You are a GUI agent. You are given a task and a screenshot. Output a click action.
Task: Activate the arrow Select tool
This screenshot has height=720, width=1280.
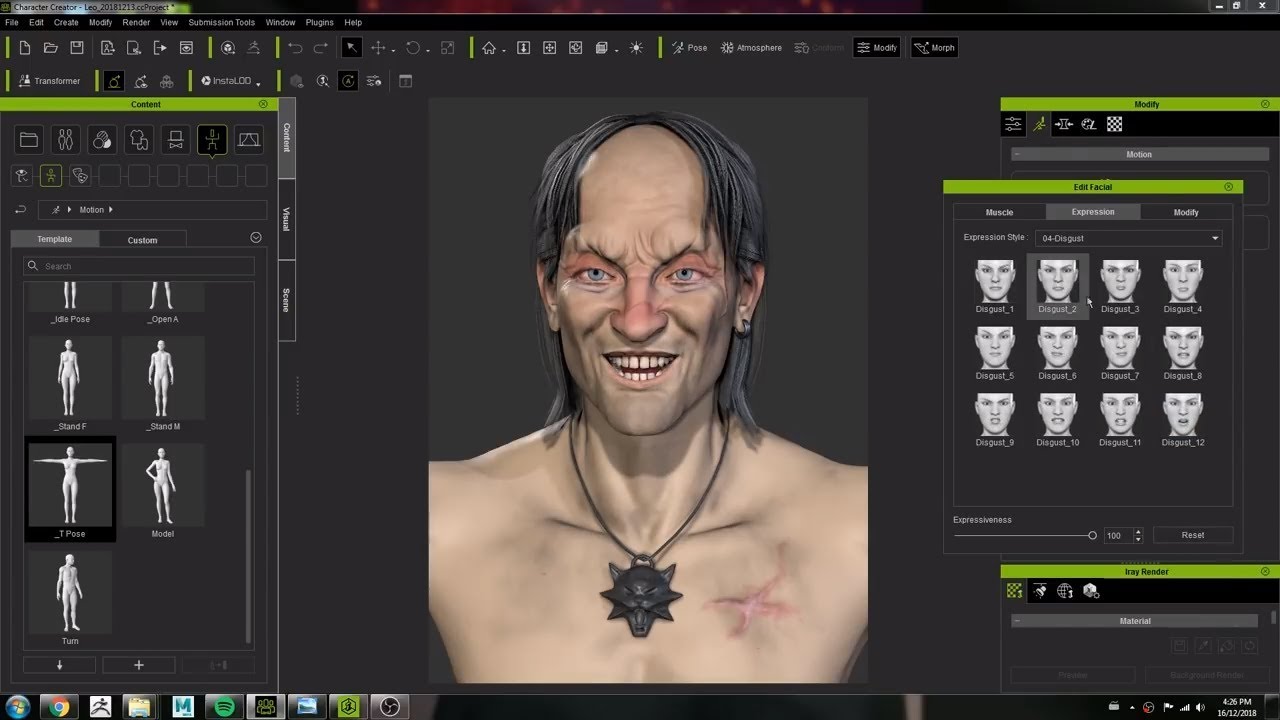click(x=351, y=48)
